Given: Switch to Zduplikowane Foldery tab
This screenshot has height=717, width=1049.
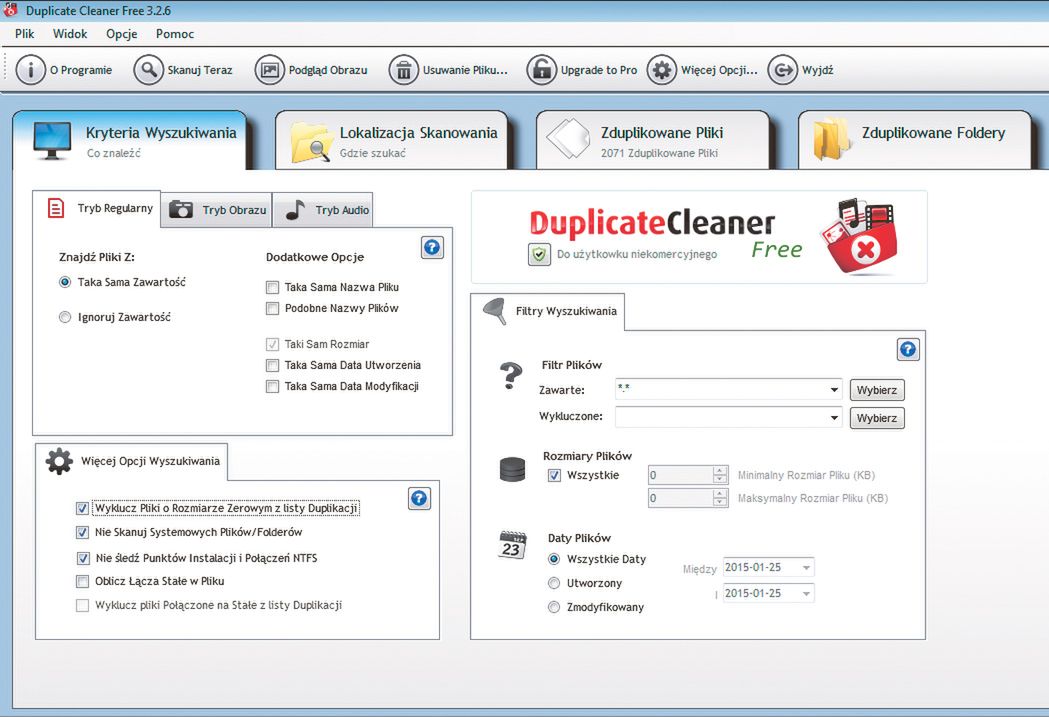Looking at the screenshot, I should pyautogui.click(x=916, y=140).
